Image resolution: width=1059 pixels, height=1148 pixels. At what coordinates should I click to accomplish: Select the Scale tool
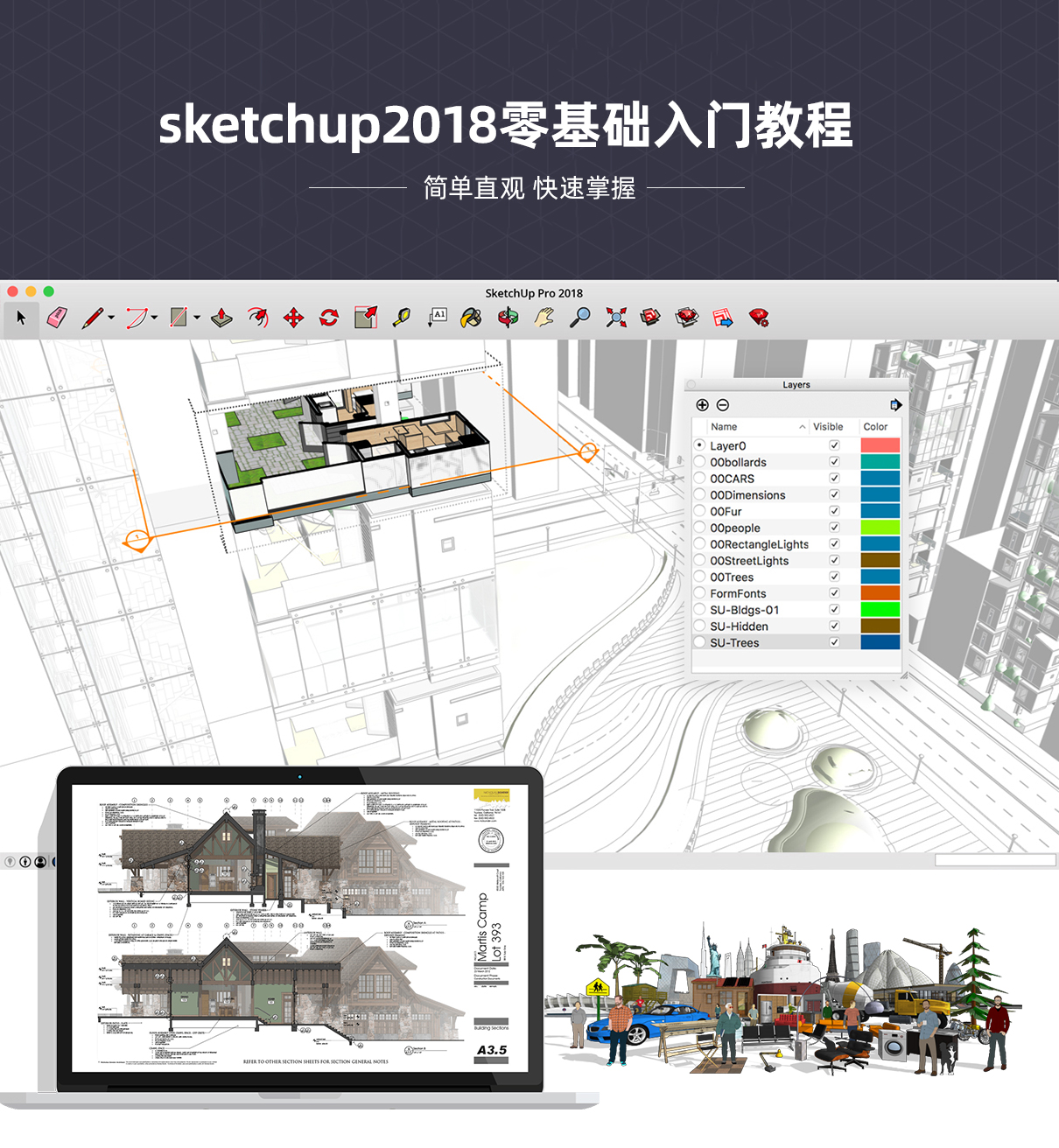tap(366, 318)
